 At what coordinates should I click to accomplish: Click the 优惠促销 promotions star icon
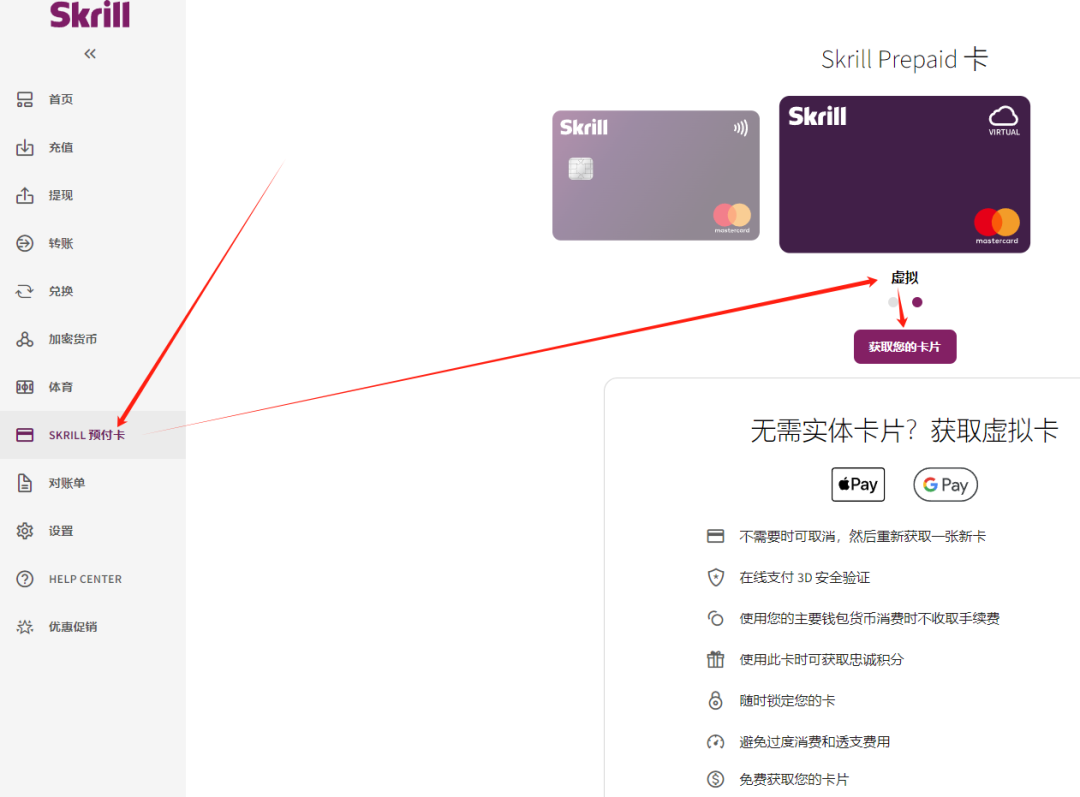pyautogui.click(x=25, y=627)
